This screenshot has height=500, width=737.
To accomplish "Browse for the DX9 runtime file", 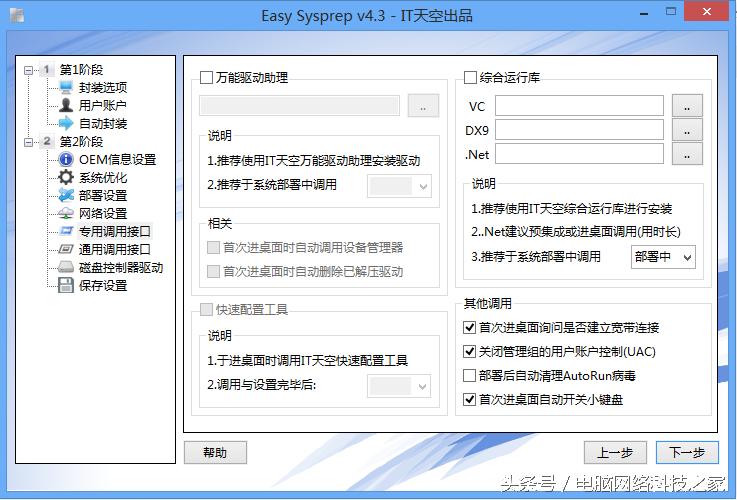I will (x=687, y=130).
